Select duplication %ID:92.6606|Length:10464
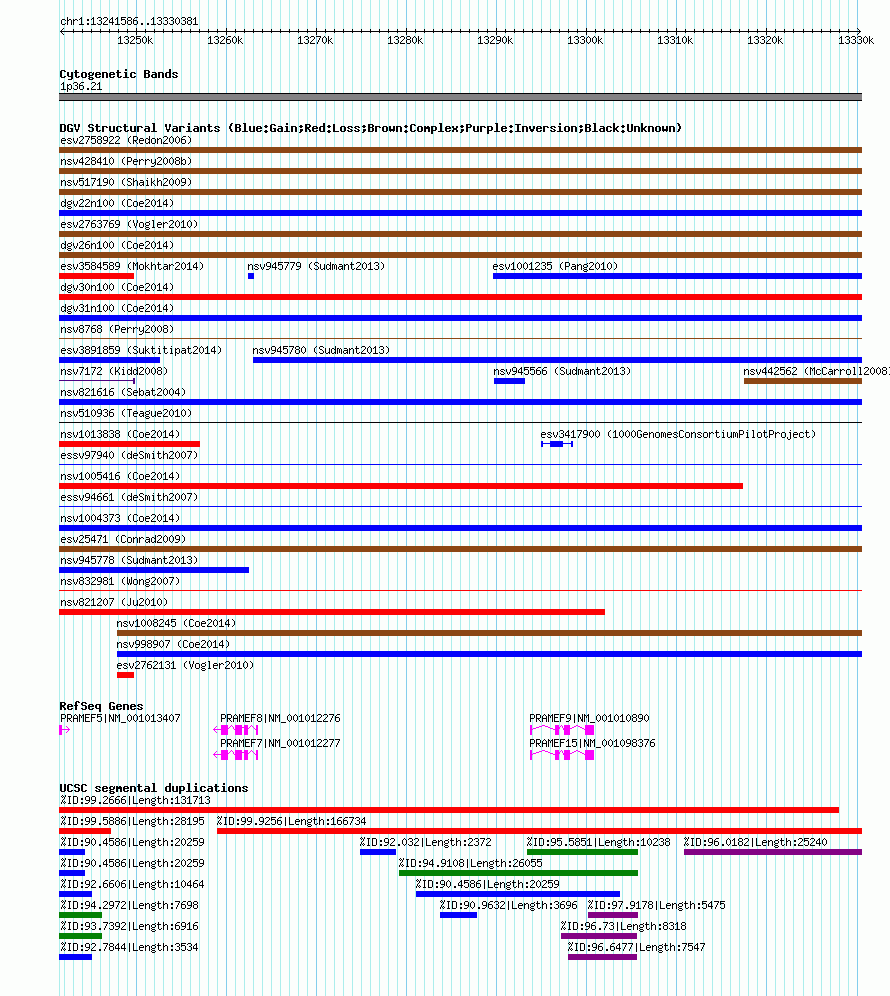 (76, 893)
